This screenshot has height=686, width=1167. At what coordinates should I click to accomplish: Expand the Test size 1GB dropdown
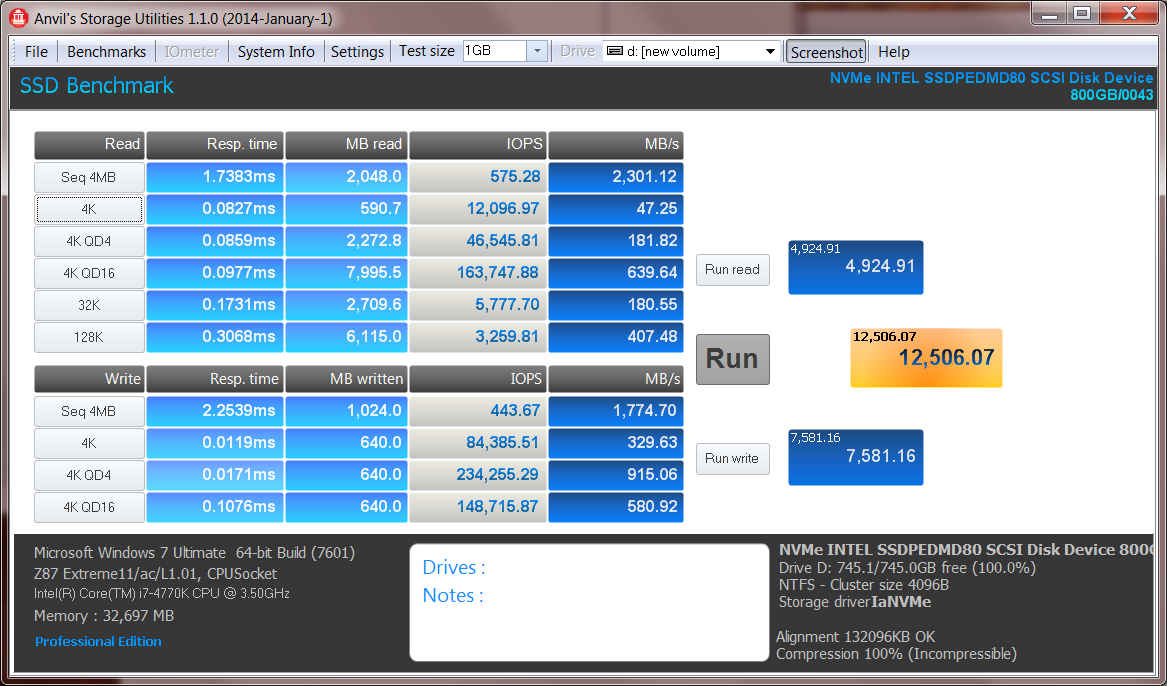536,51
